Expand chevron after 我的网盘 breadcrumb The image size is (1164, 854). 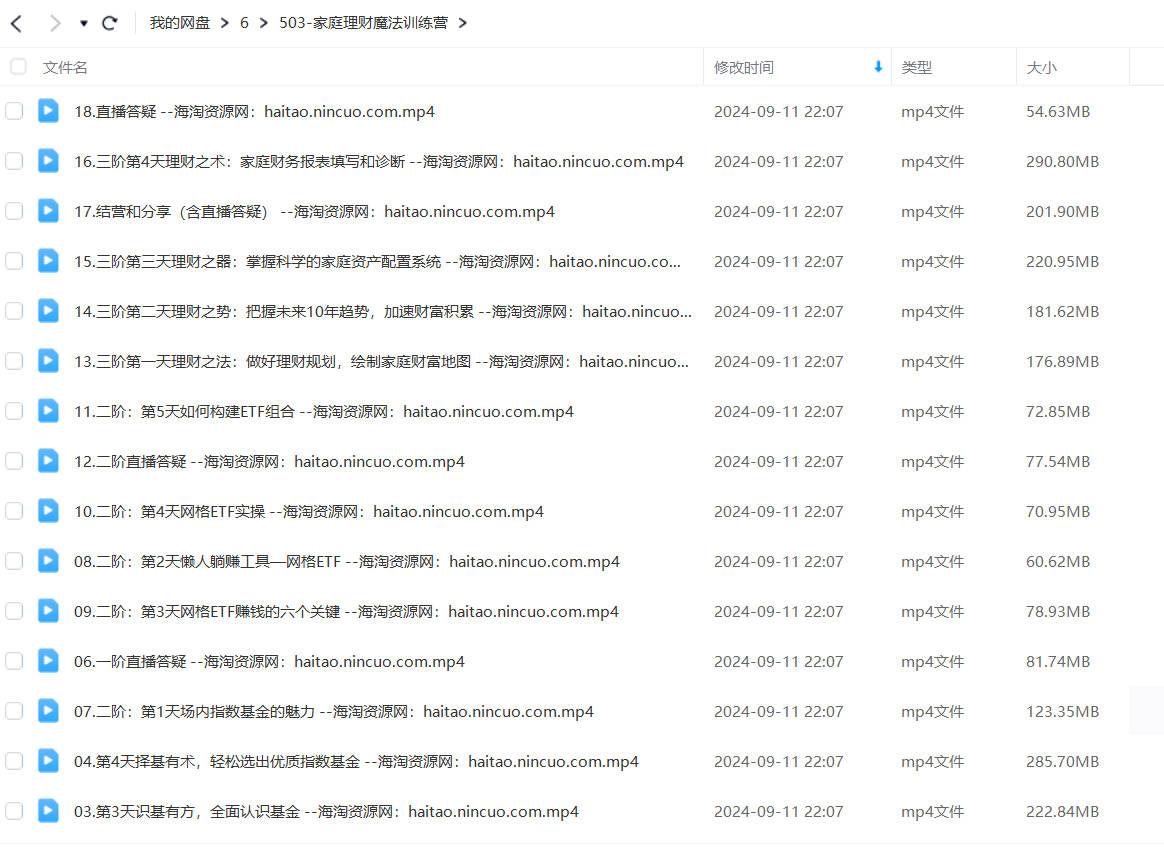[225, 23]
